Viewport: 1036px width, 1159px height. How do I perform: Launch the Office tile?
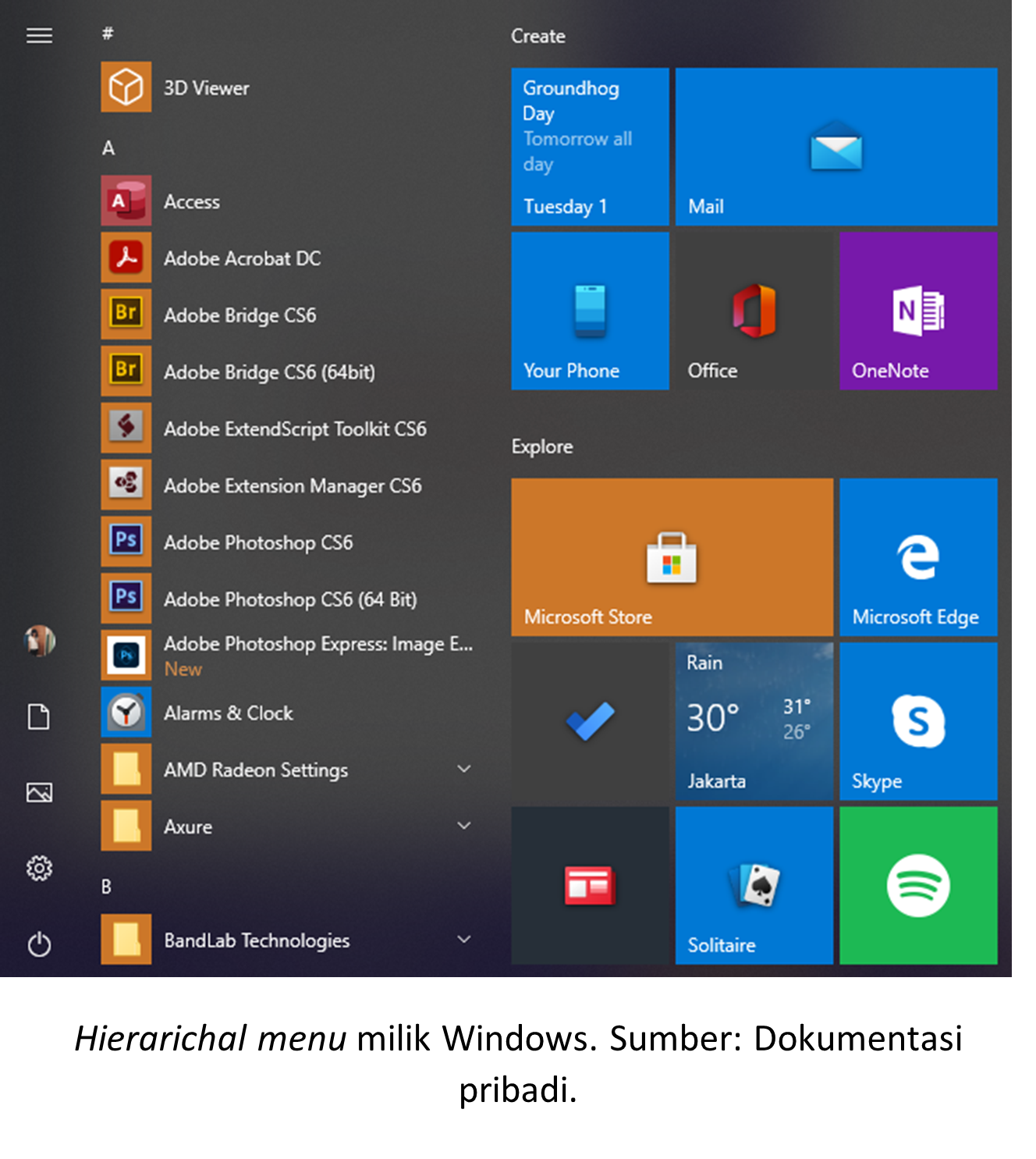(754, 311)
